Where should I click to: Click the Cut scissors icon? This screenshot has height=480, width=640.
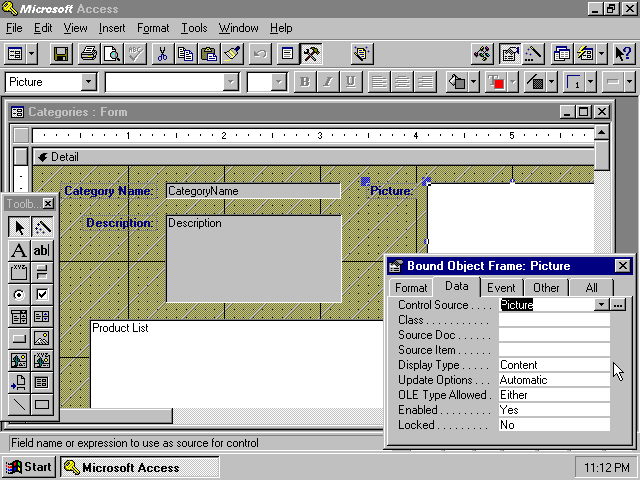[162, 54]
